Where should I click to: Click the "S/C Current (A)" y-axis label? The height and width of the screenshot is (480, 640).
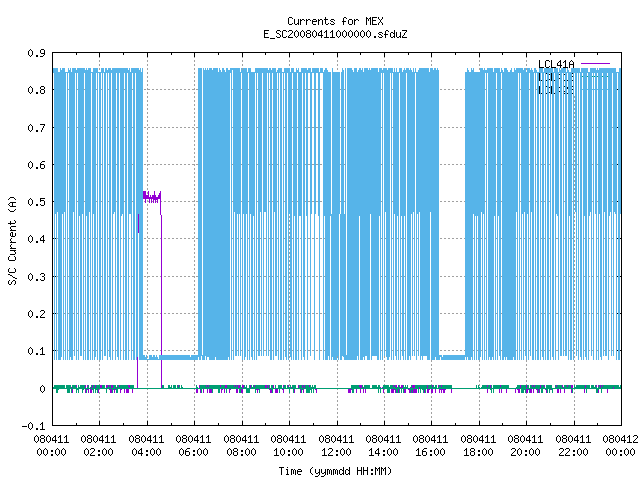[x=12, y=241]
